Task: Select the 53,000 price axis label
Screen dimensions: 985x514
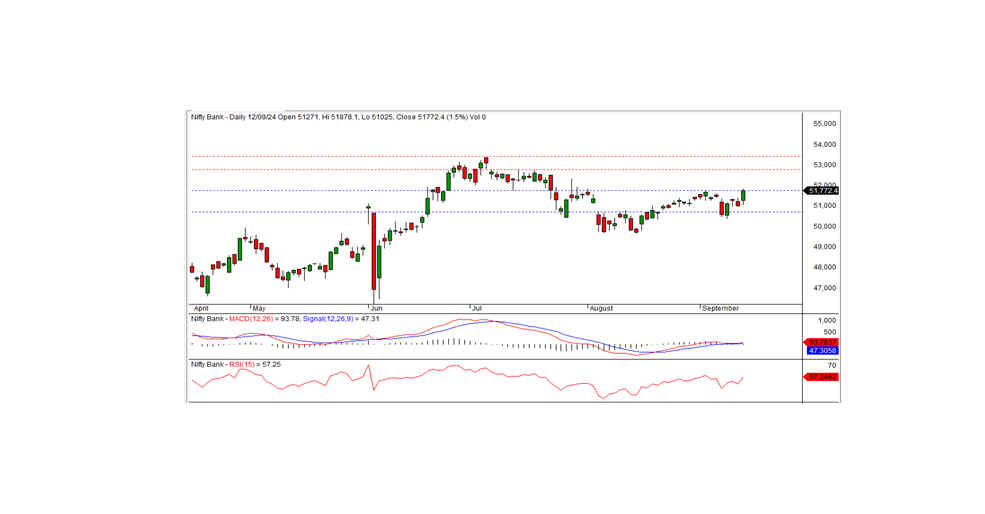Action: (x=824, y=165)
